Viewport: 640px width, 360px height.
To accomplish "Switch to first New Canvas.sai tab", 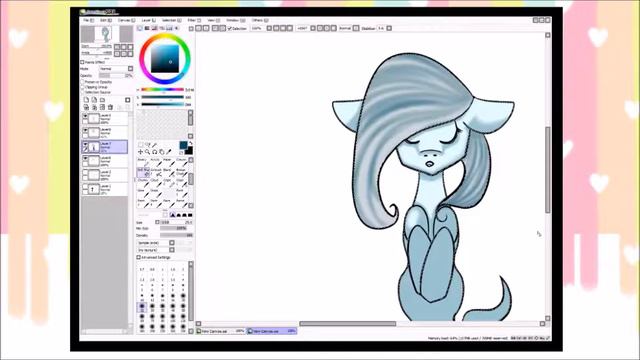I will click(220, 331).
